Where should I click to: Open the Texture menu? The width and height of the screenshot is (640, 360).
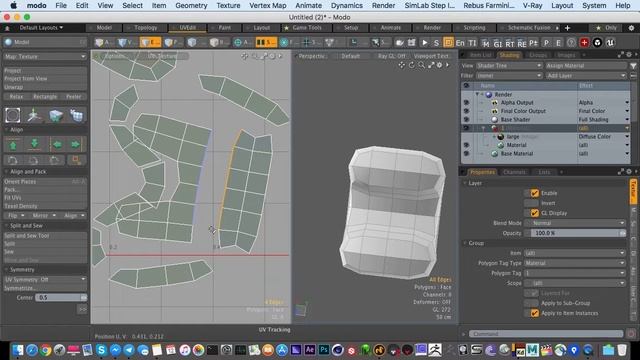(228, 5)
